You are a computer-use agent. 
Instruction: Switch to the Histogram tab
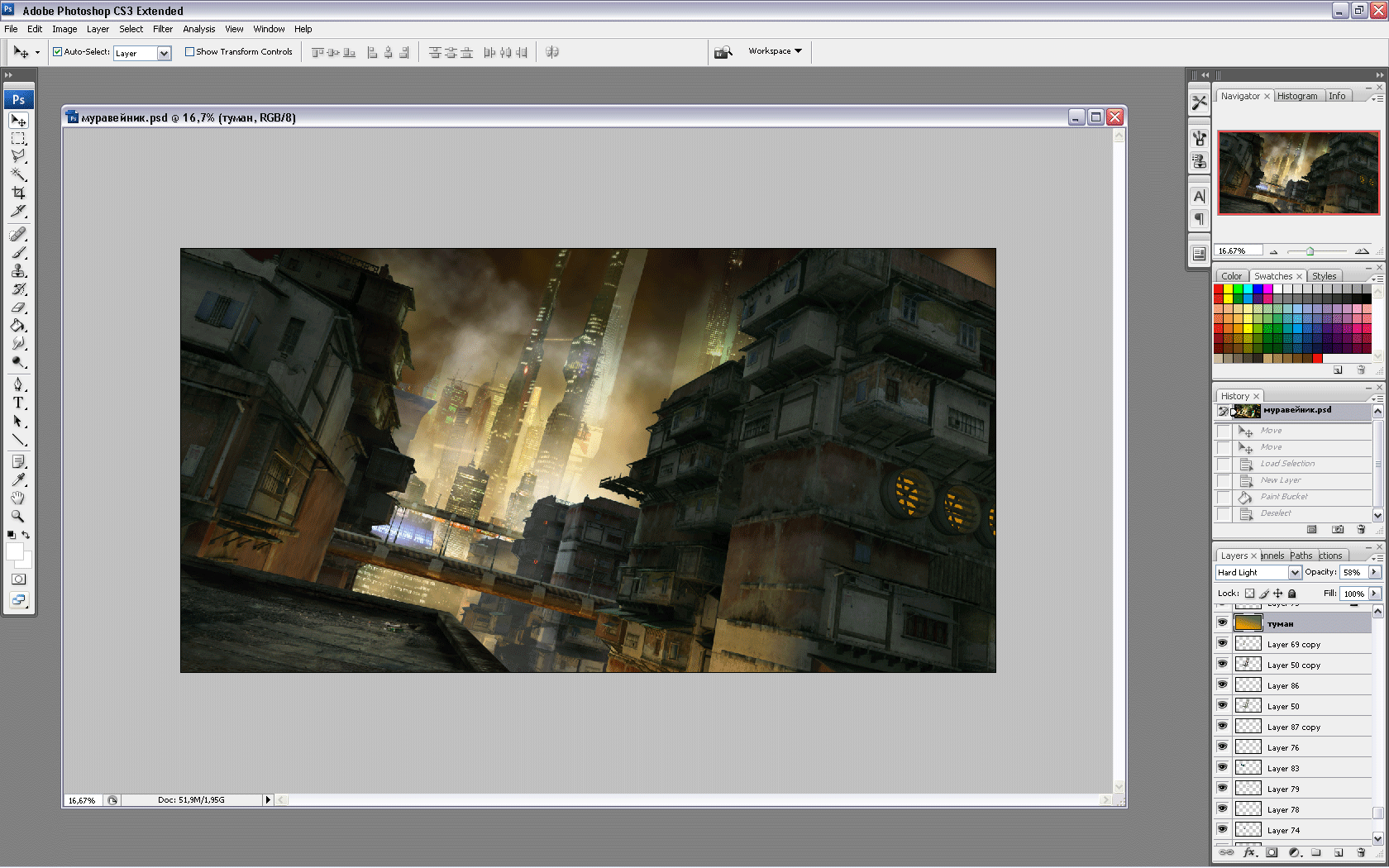1297,96
